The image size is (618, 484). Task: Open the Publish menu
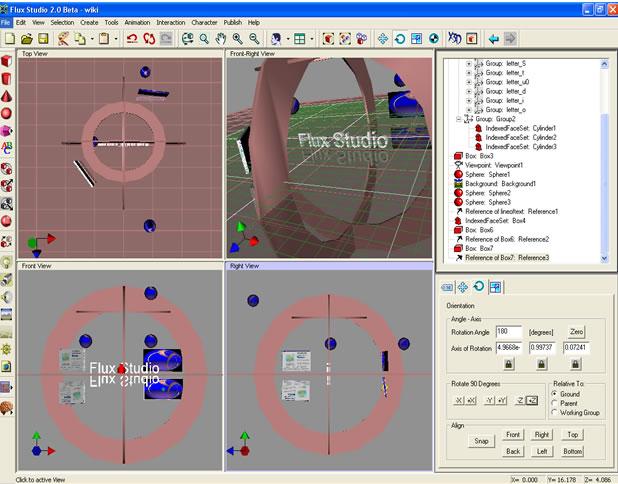233,22
